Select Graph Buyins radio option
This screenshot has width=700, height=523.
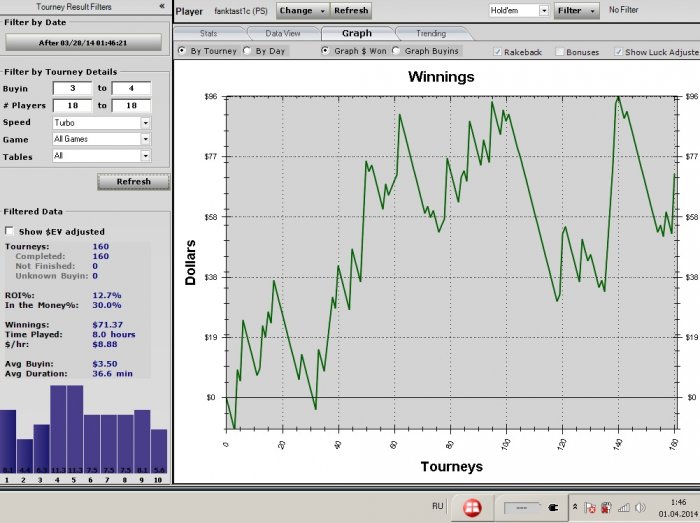pos(397,50)
